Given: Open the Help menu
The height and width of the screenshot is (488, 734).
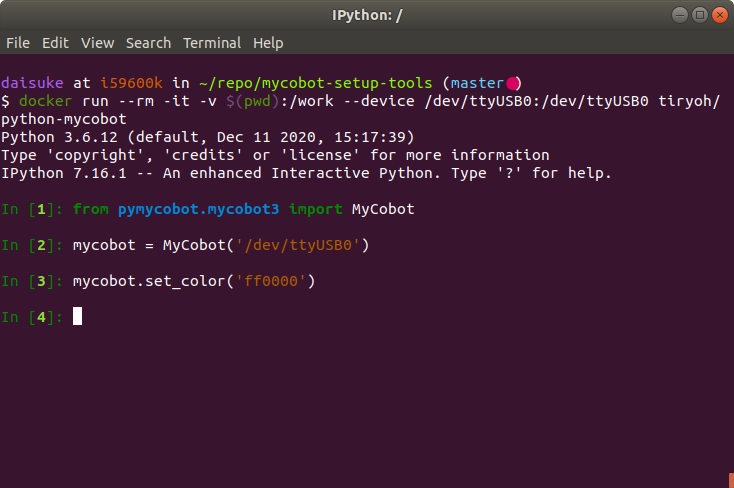Looking at the screenshot, I should tap(268, 43).
